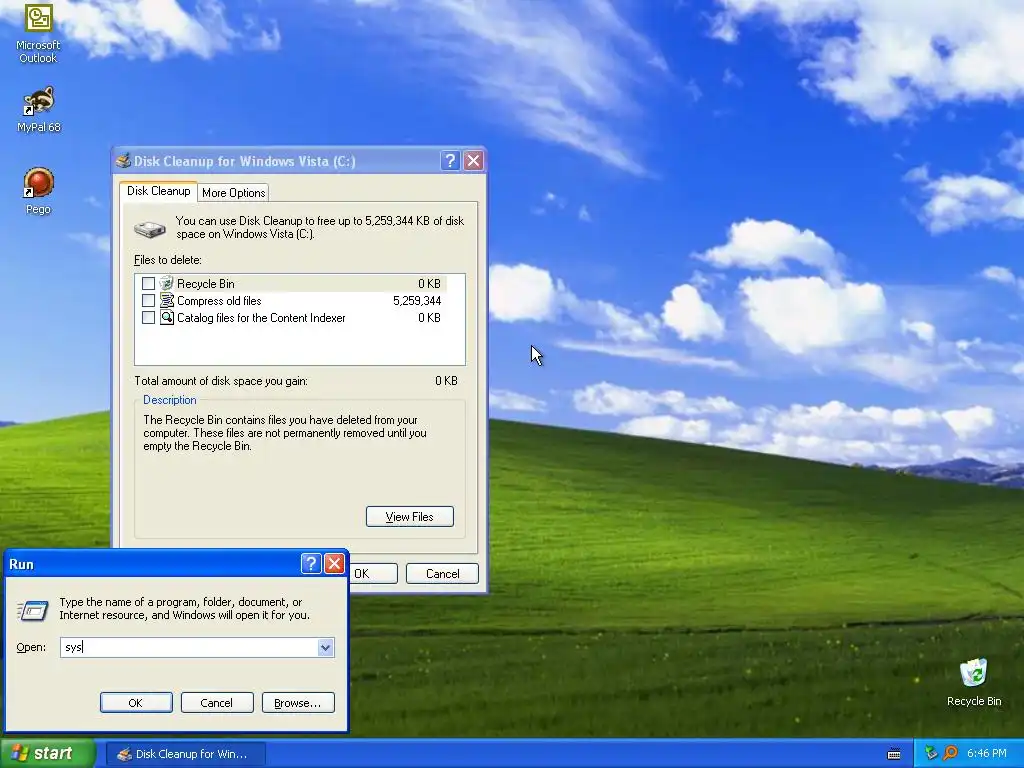Click the '5,259,344' size value in list
The image size is (1024, 768).
(x=417, y=300)
